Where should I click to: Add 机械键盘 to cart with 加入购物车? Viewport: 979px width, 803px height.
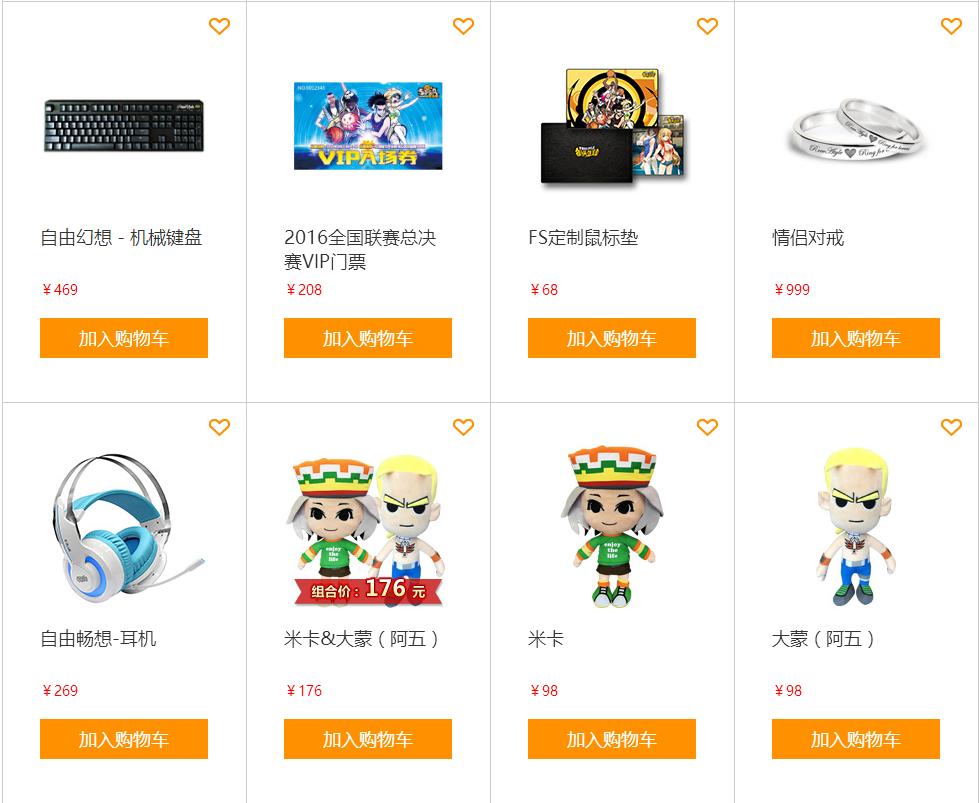pos(124,338)
